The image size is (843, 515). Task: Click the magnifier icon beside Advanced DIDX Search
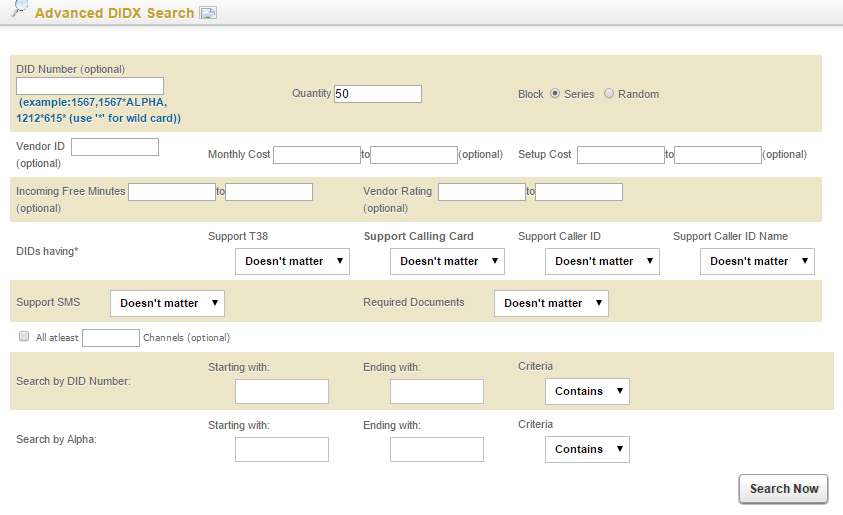[x=18, y=10]
